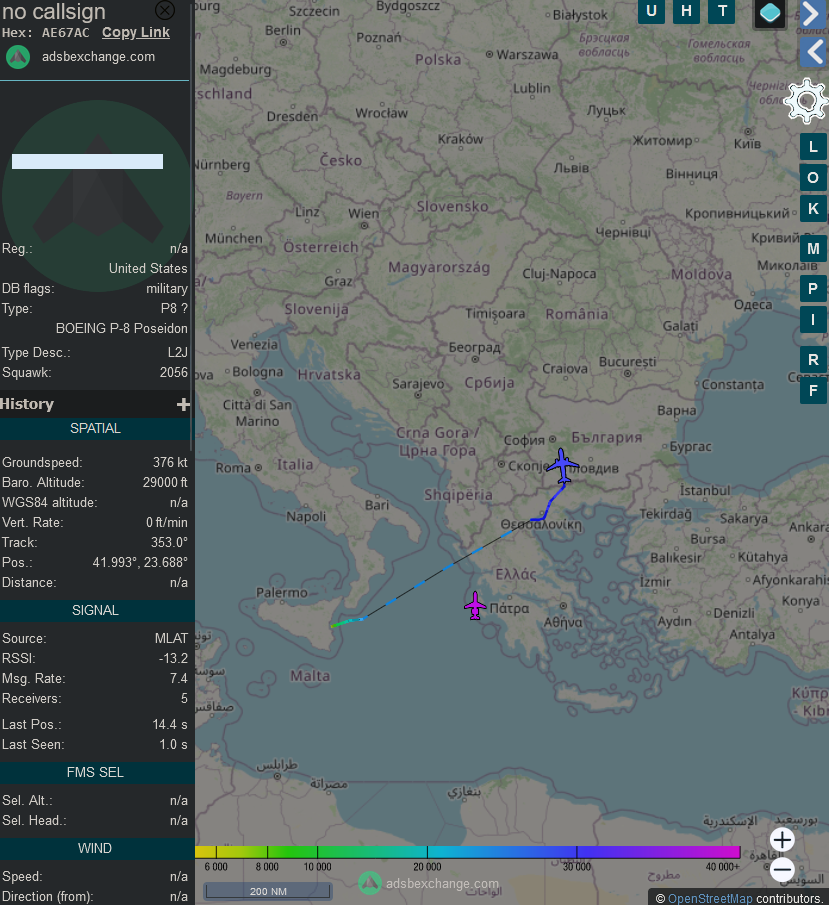829x905 pixels.
Task: Toggle the I map option button
Action: pyautogui.click(x=813, y=320)
